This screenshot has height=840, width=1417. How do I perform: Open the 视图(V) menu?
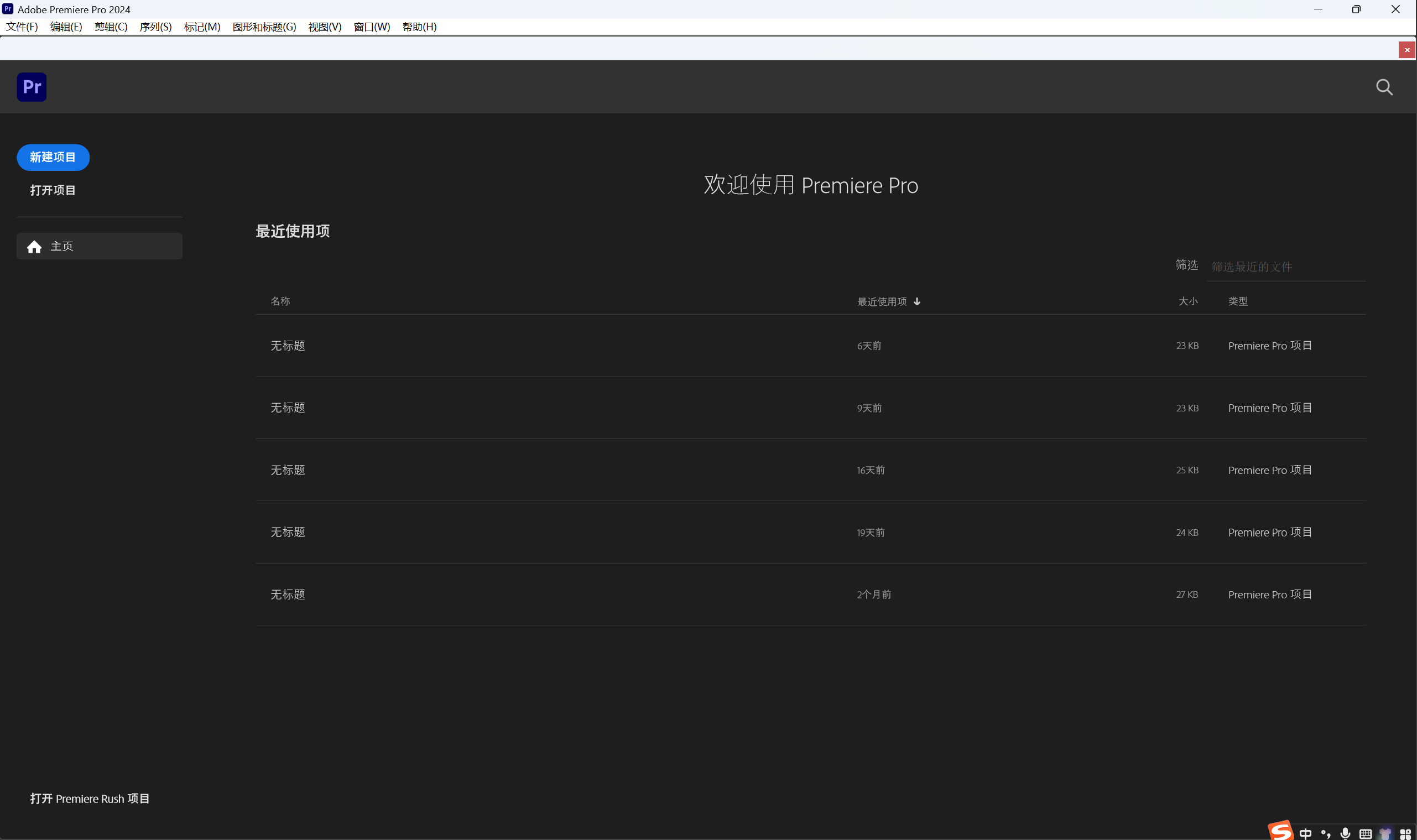click(x=325, y=27)
